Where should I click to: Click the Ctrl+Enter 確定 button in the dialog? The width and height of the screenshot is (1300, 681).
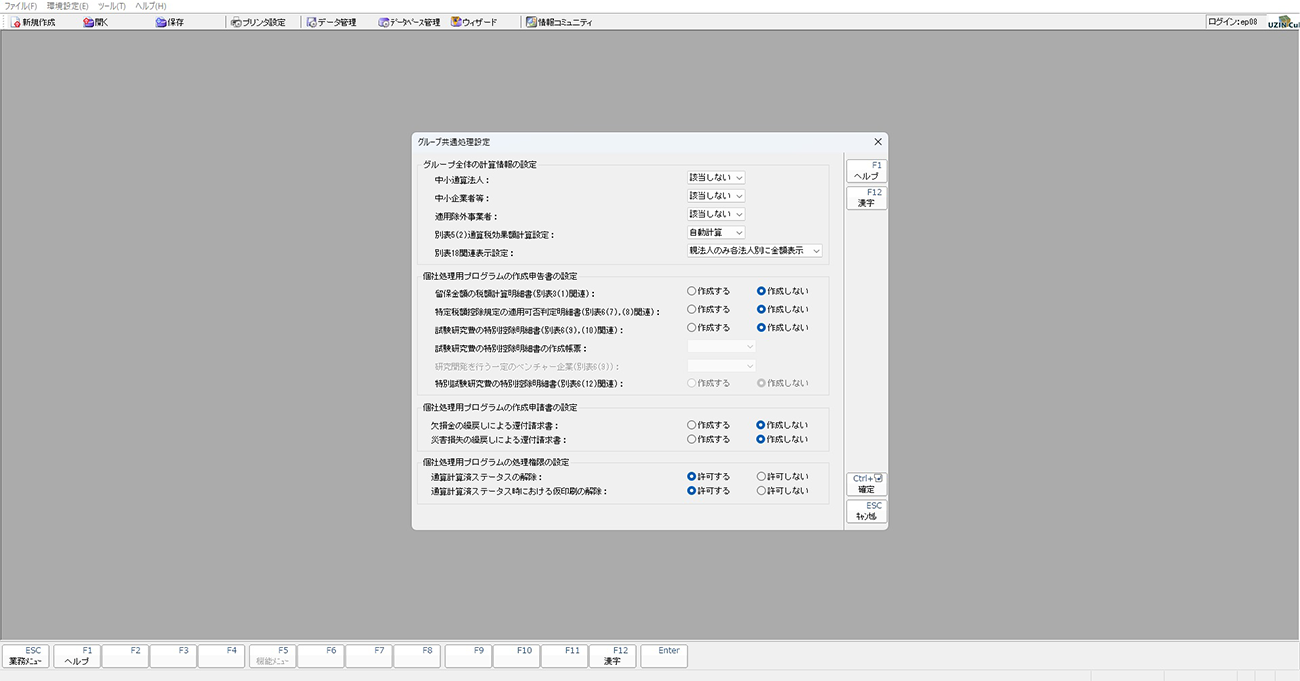[866, 484]
